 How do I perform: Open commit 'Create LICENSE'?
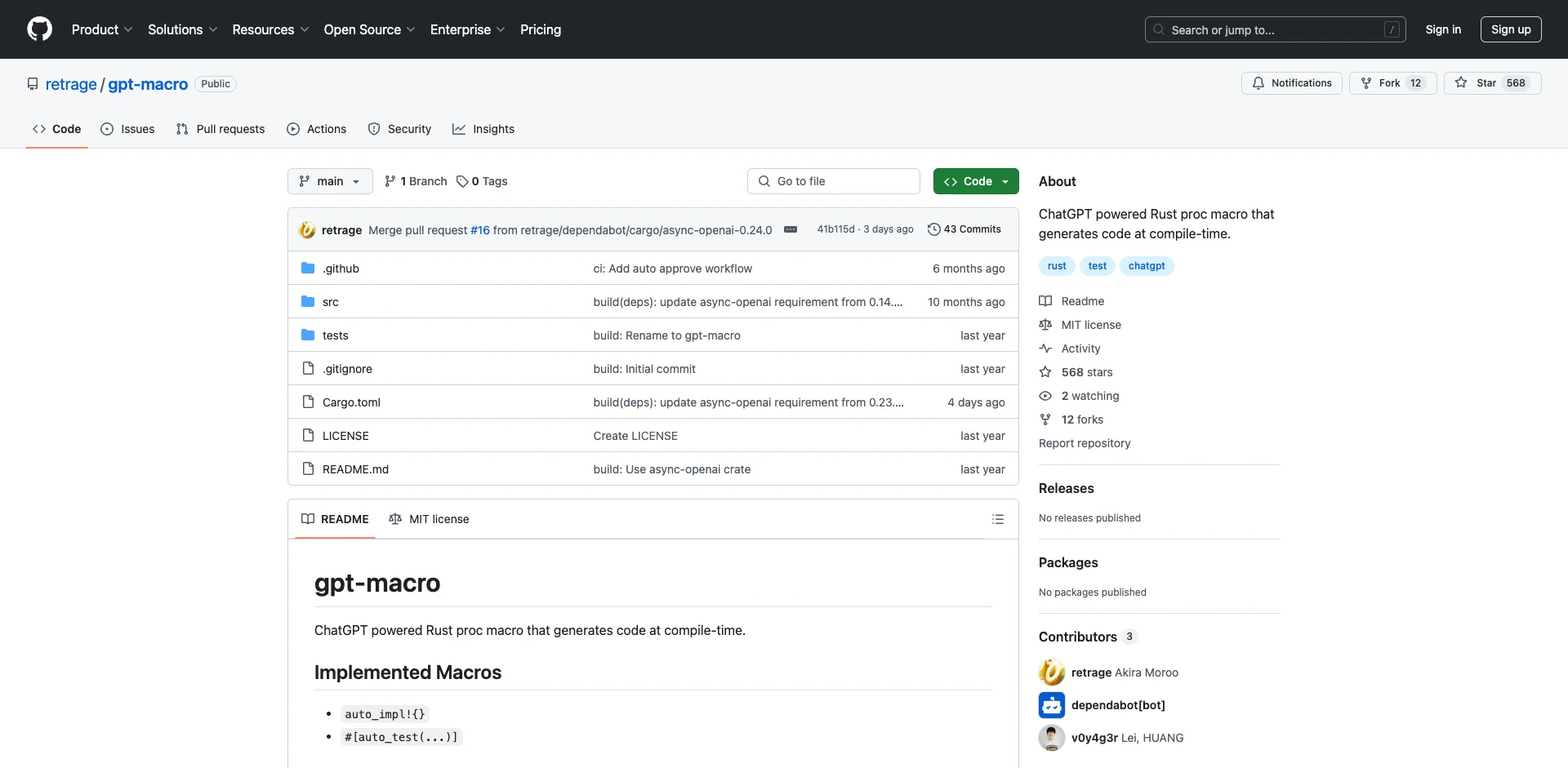click(x=635, y=436)
